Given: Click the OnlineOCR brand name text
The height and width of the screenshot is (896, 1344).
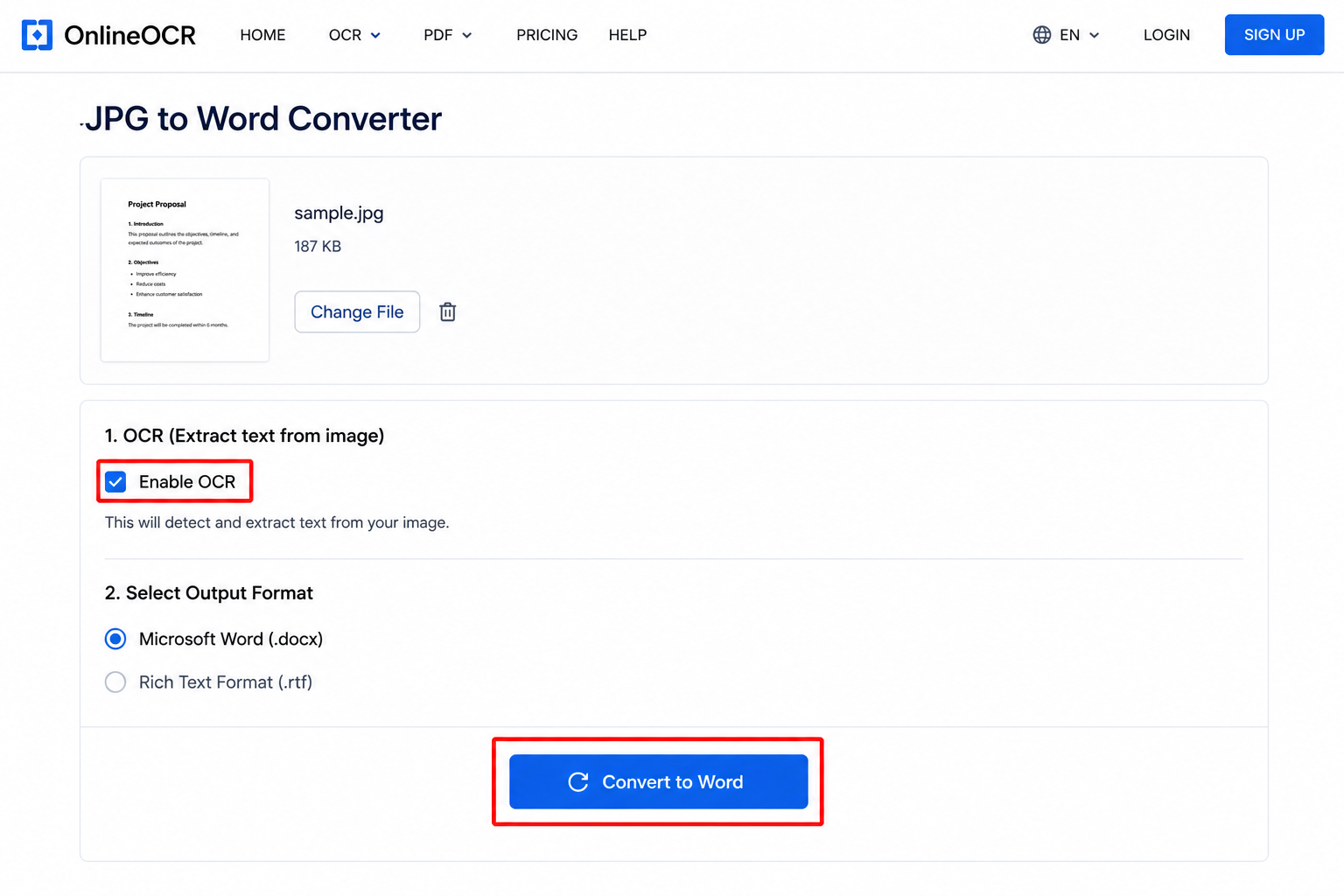Looking at the screenshot, I should [129, 35].
